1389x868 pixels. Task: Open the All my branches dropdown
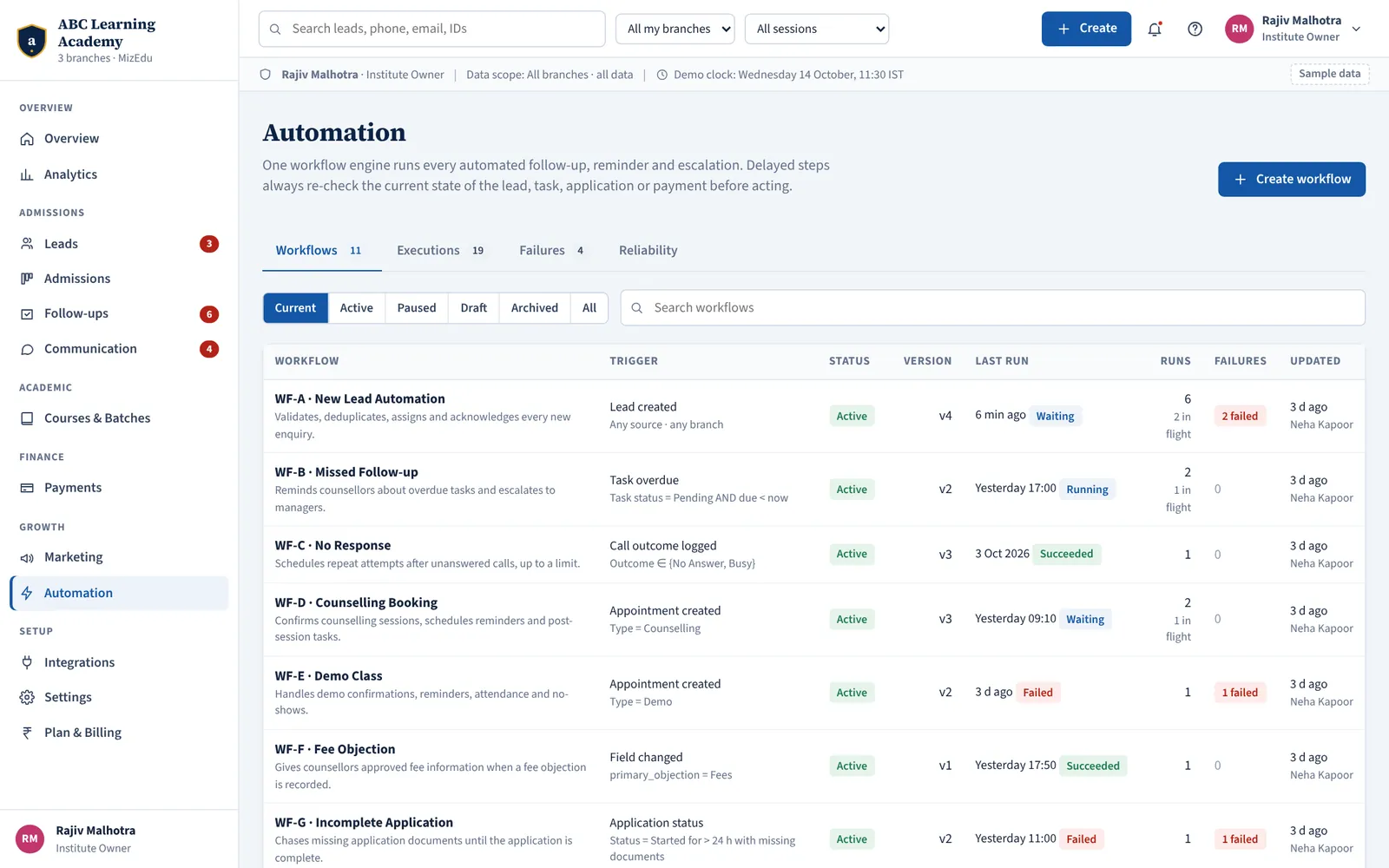[675, 29]
